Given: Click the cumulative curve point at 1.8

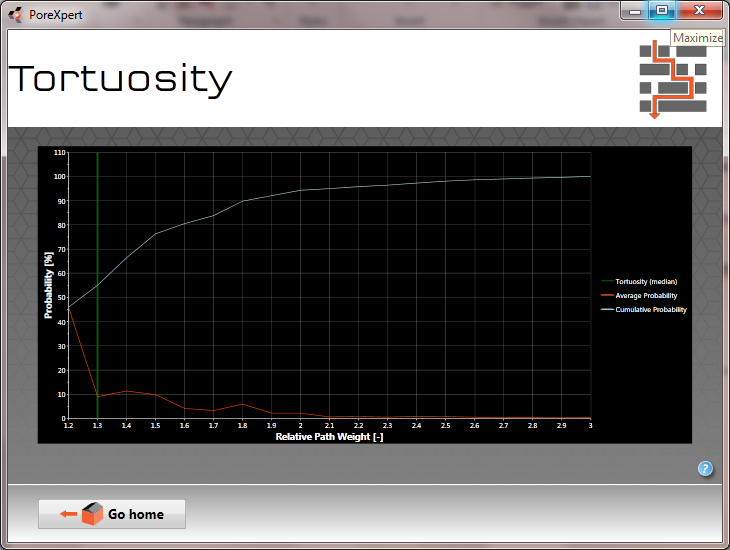Looking at the screenshot, I should click(242, 201).
